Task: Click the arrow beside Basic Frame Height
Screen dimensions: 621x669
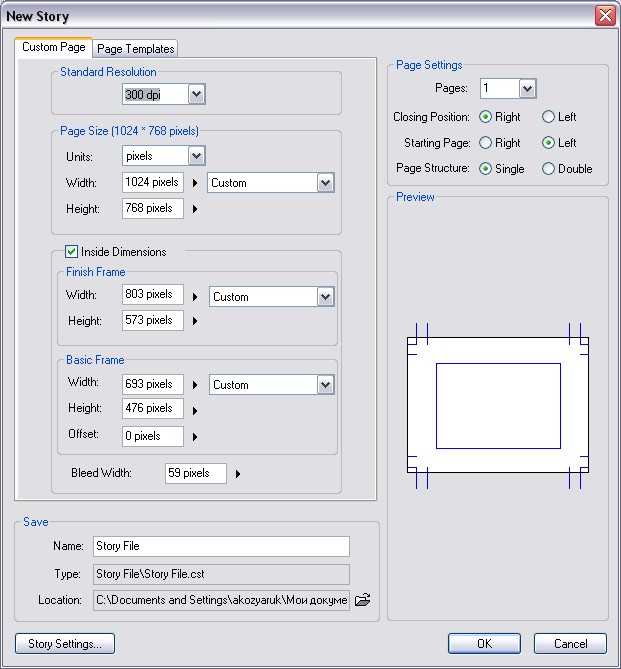Action: tap(195, 410)
